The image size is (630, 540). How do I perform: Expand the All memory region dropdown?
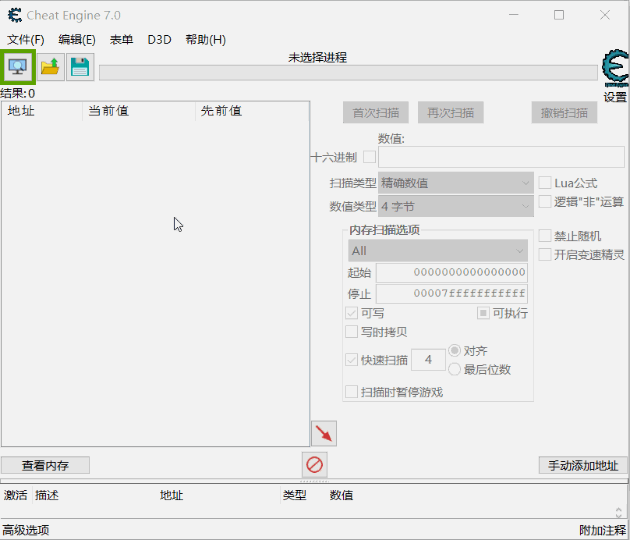(x=438, y=251)
